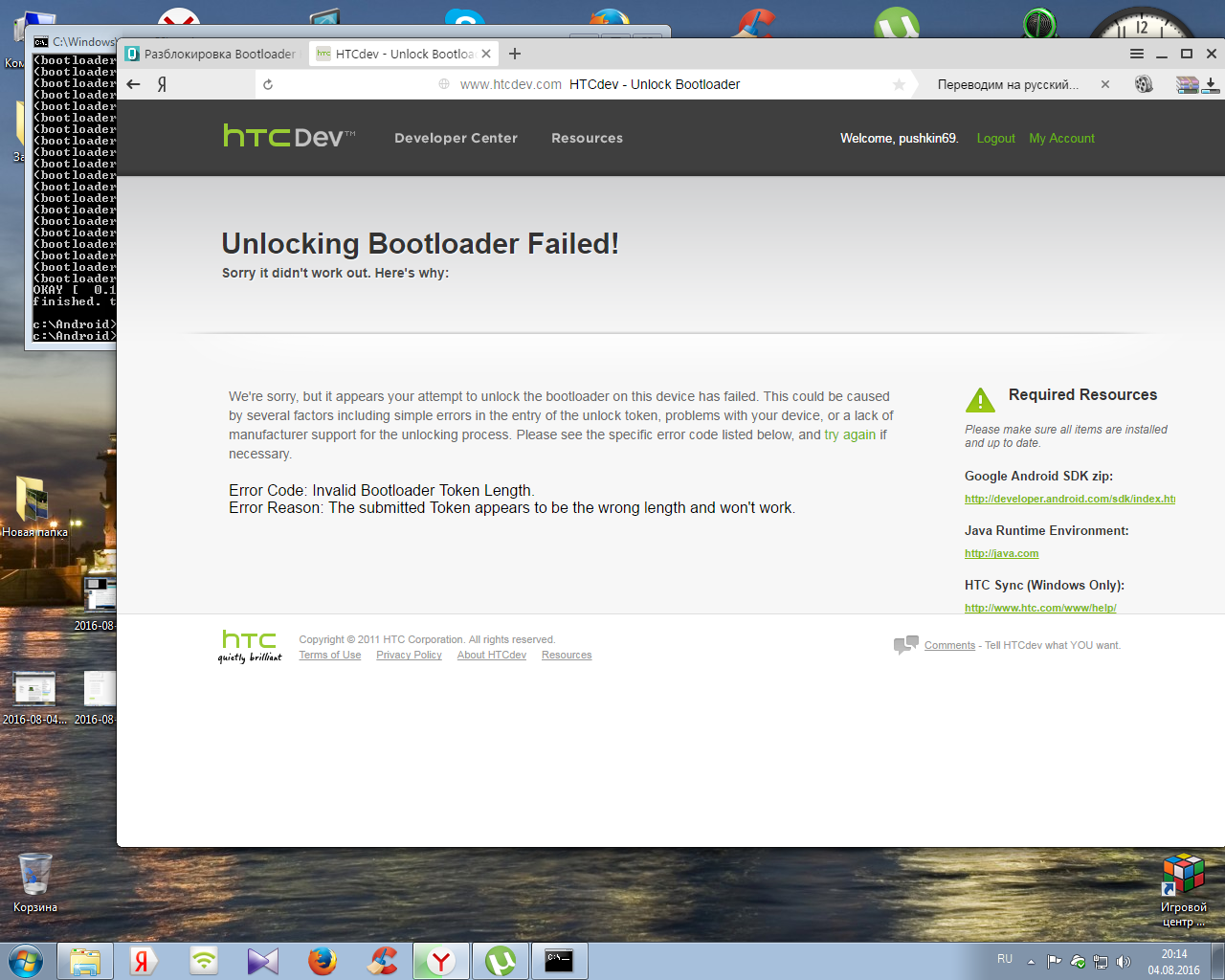
Task: Open the Comments link in the footer
Action: coord(949,646)
